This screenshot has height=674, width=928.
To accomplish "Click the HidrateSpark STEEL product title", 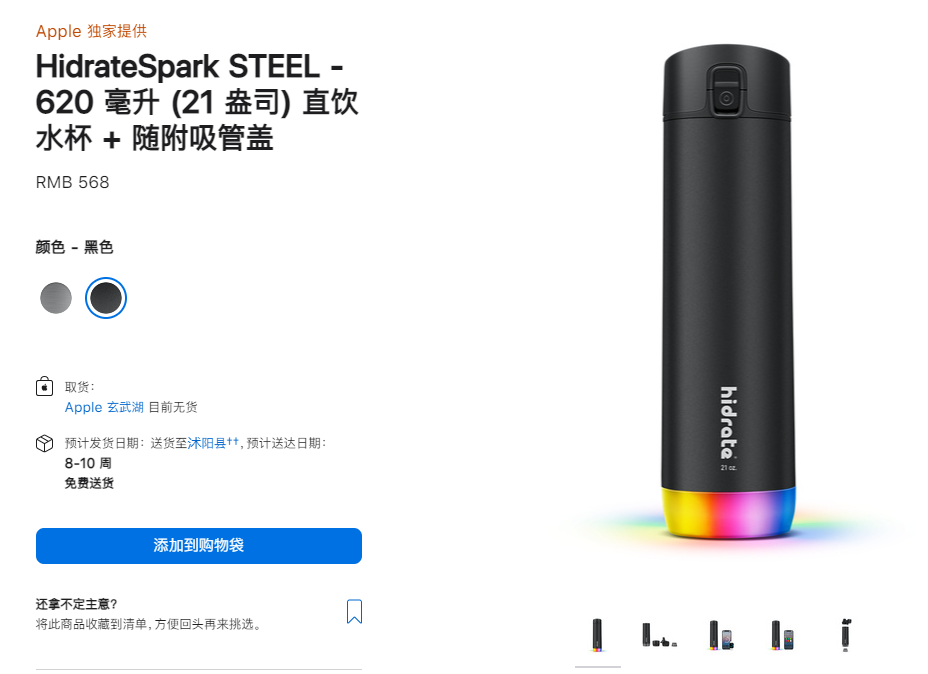I will [x=197, y=102].
